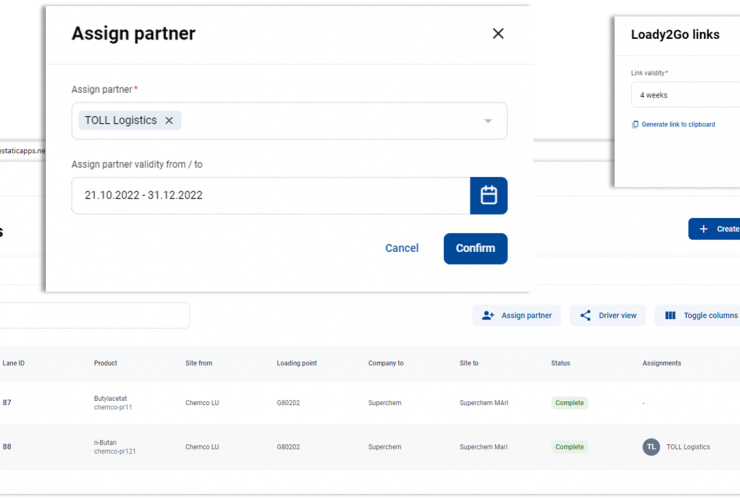Select lane row 87
The image size is (740, 500).
[370, 403]
